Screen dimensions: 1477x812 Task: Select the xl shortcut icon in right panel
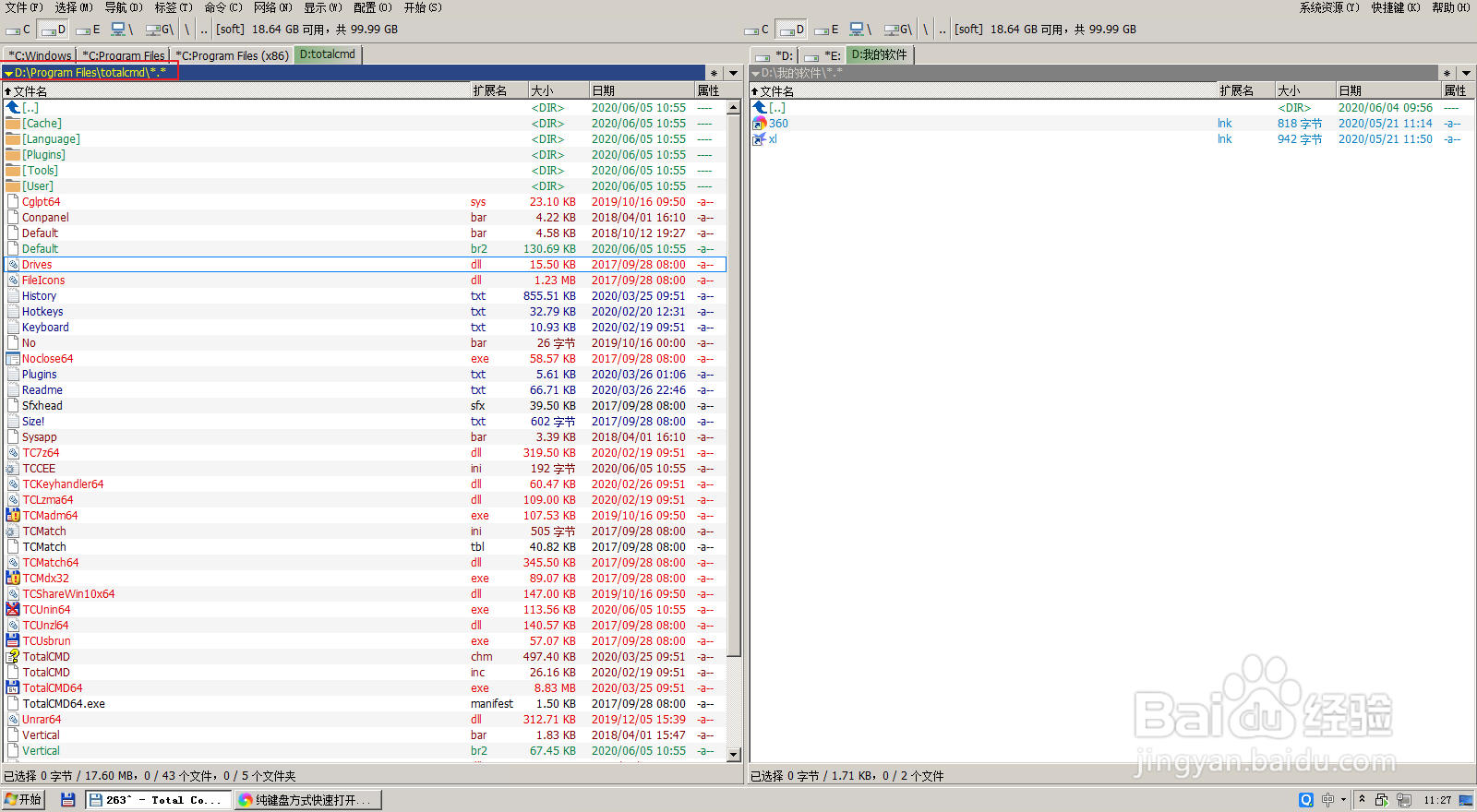pos(760,139)
